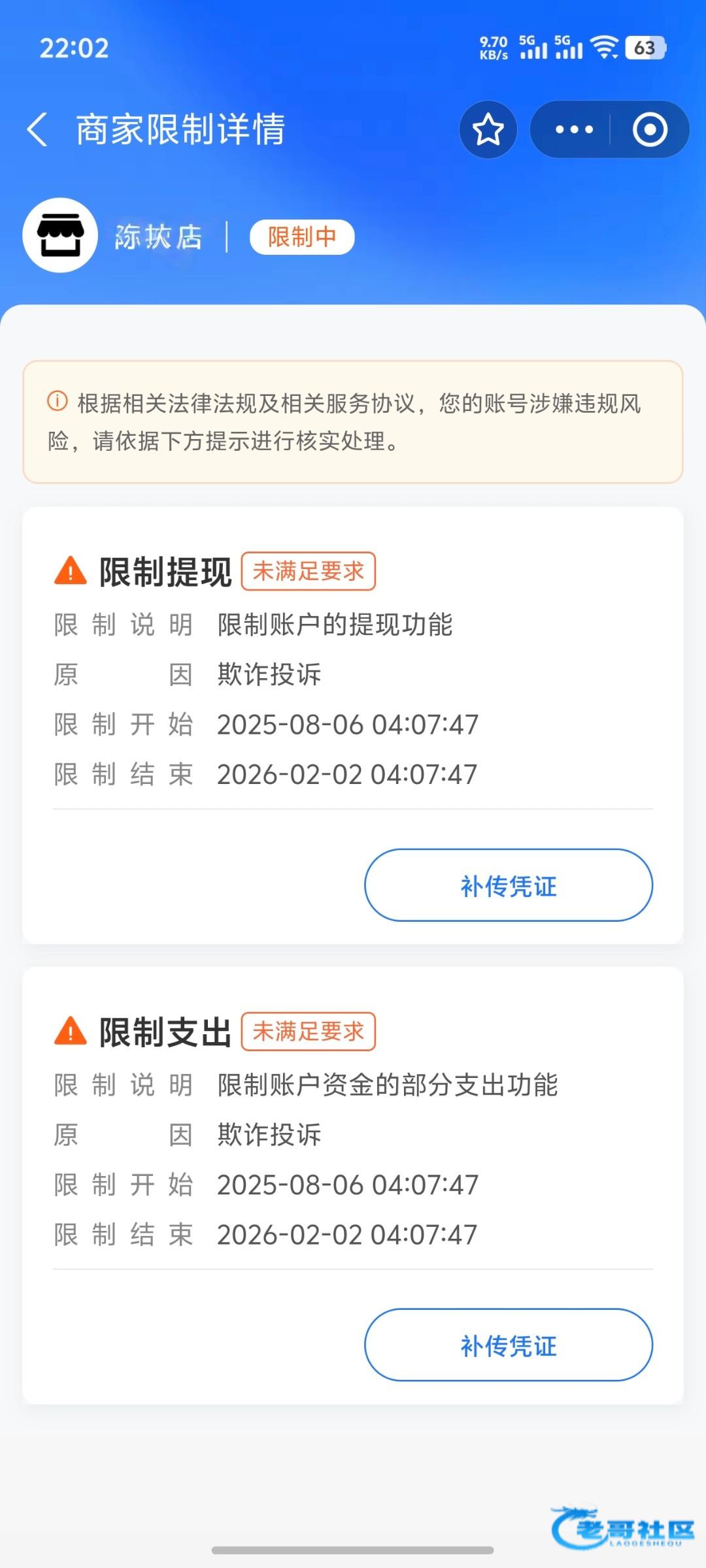
Task: Tap the 限制提现 section heading
Action: 165,572
